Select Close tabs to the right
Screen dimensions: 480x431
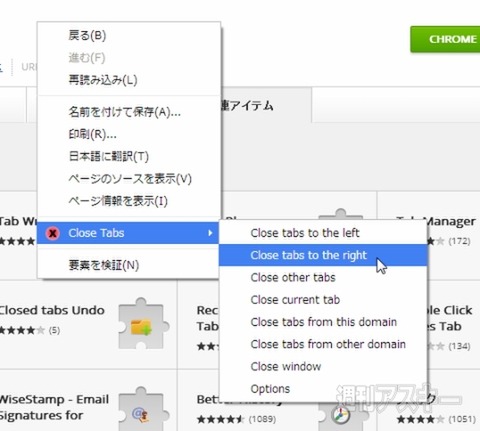tap(323, 255)
